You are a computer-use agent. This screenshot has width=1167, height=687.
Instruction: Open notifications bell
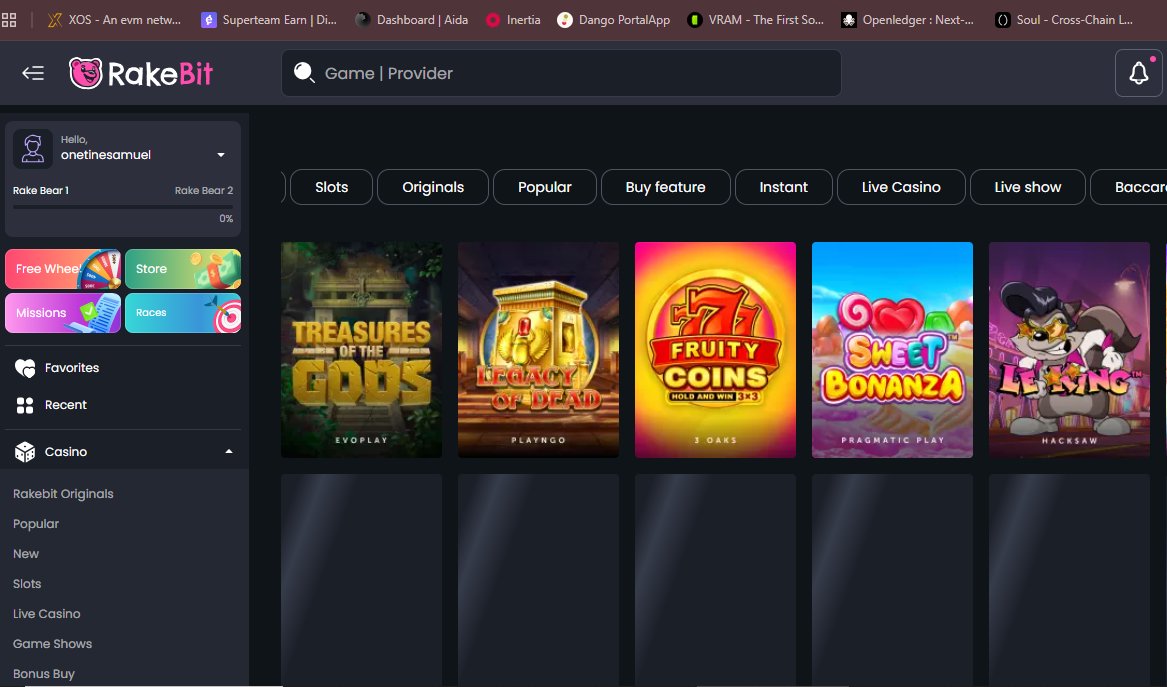pos(1139,73)
